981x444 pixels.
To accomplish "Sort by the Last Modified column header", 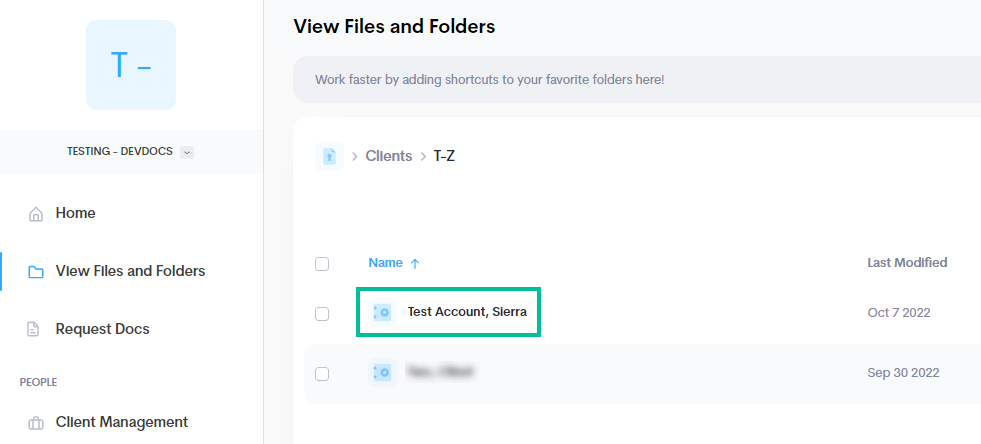I will [907, 263].
